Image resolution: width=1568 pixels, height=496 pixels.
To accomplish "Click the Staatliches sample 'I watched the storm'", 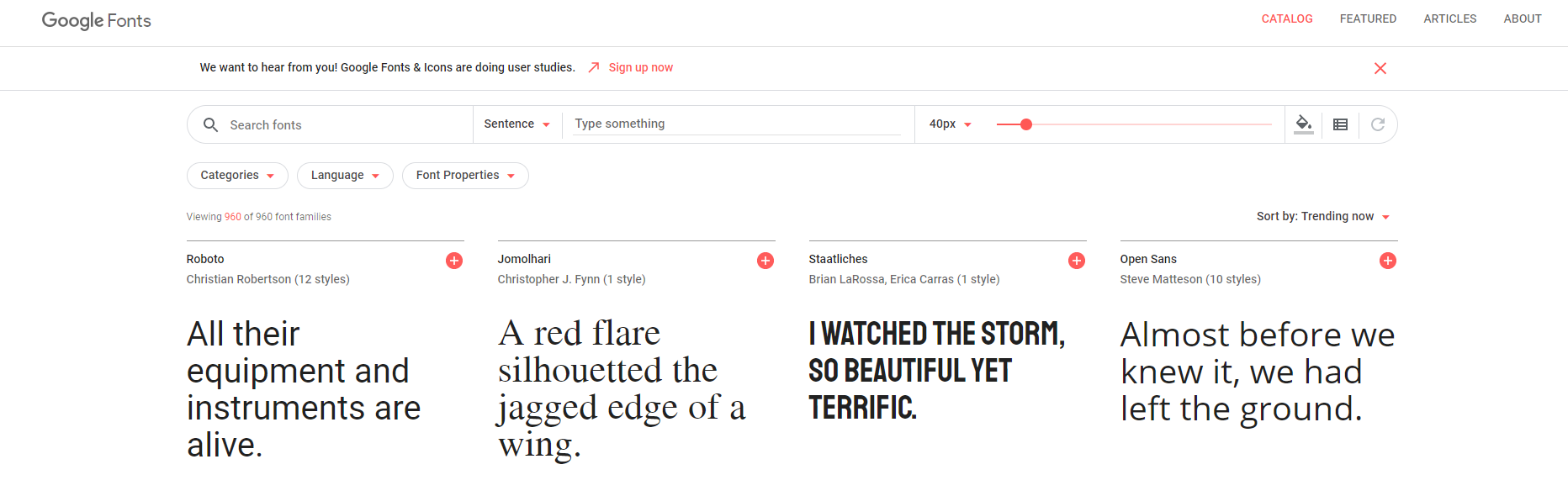I will (937, 371).
